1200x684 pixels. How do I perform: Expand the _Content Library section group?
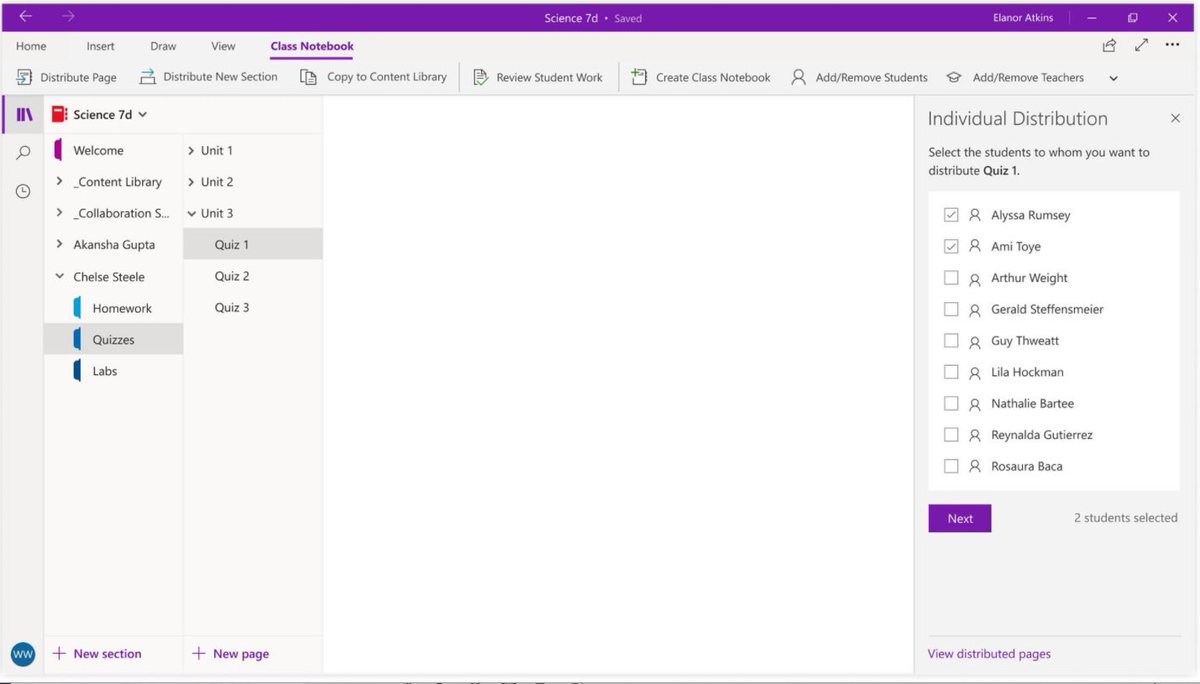59,182
